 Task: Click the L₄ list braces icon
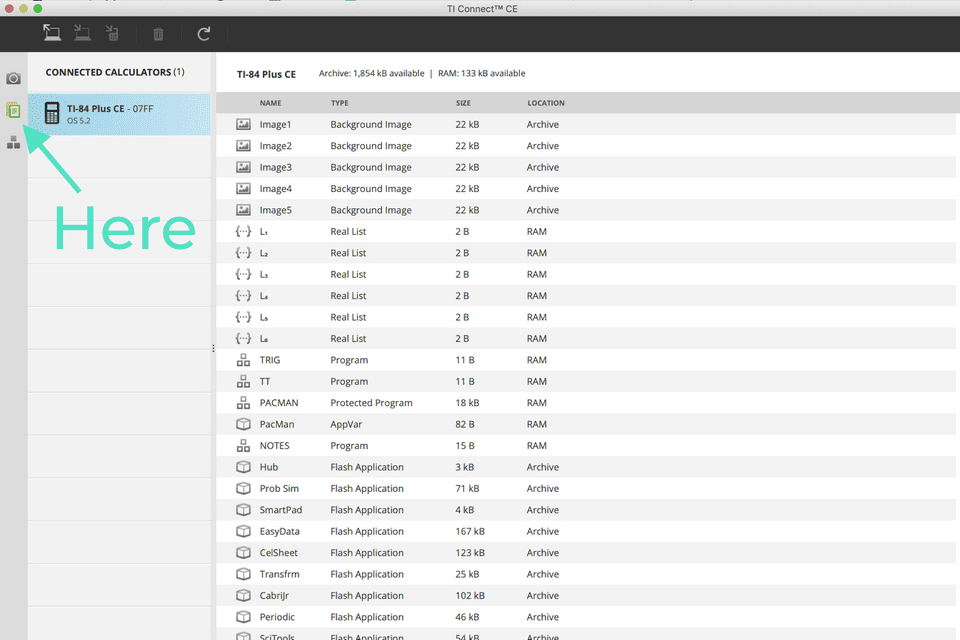[x=243, y=296]
